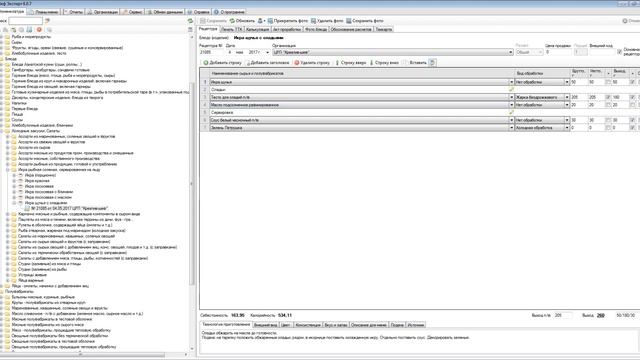Toggle the checkbox after Выход in Масло подсолнечное row
Screen dimensions: 640x360
coord(632,105)
